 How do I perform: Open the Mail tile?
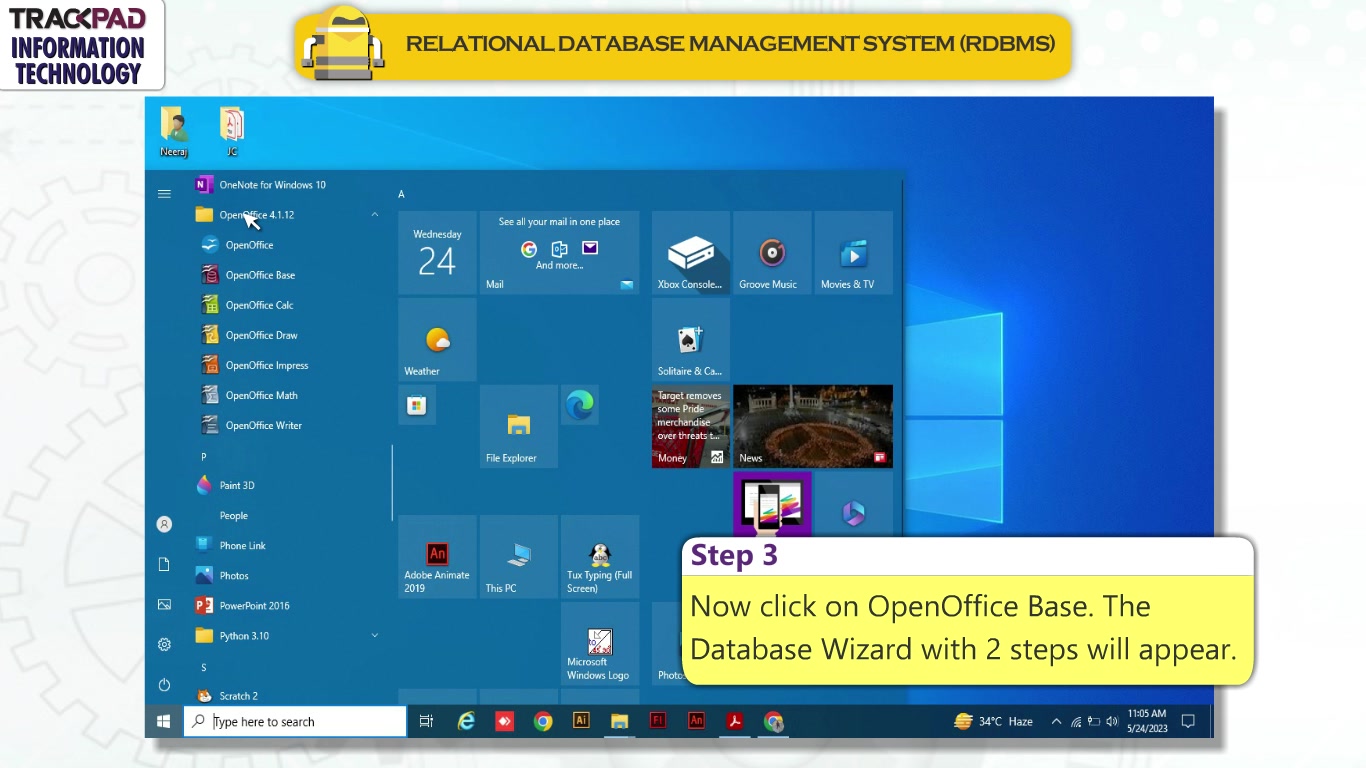(559, 253)
